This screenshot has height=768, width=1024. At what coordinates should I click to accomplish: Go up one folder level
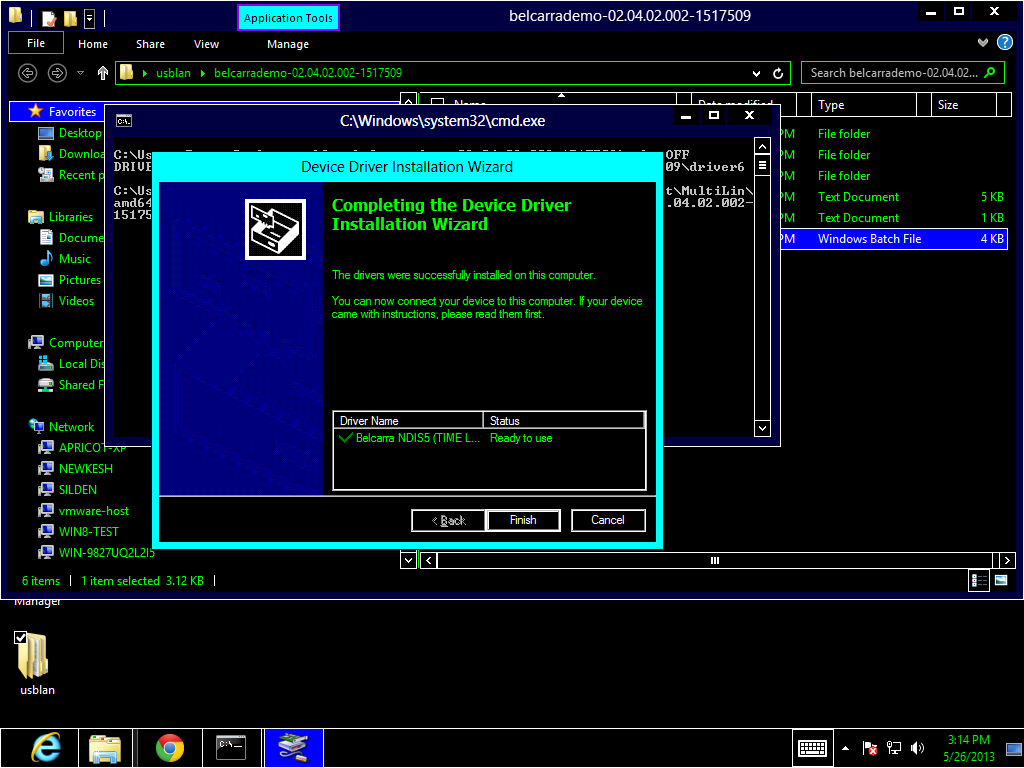tap(103, 72)
